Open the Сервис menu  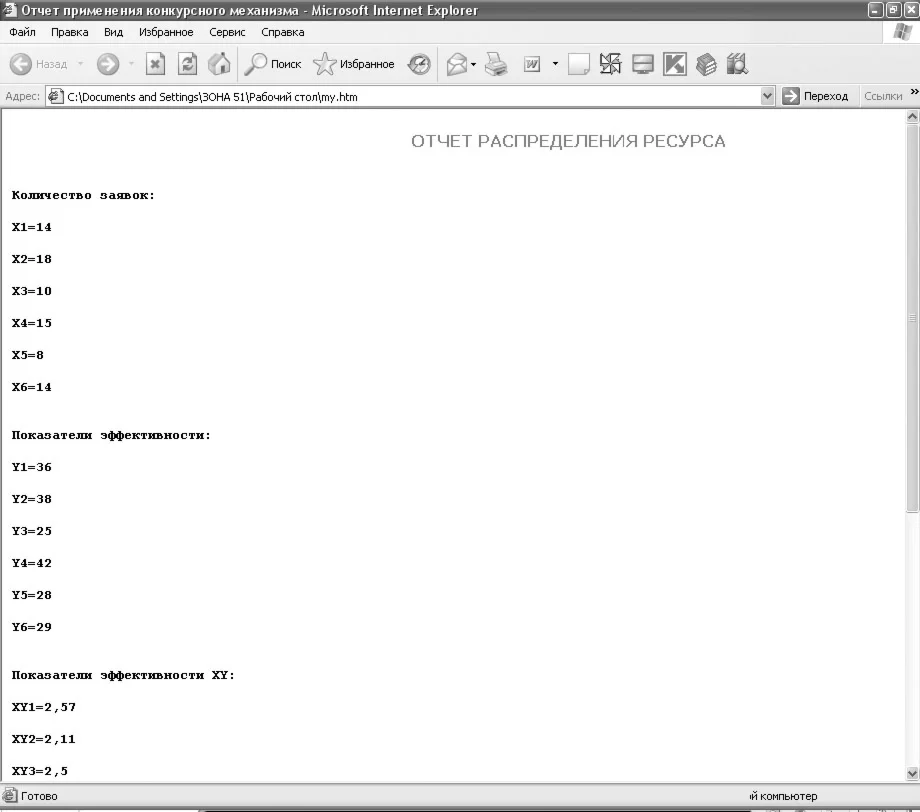(x=227, y=32)
